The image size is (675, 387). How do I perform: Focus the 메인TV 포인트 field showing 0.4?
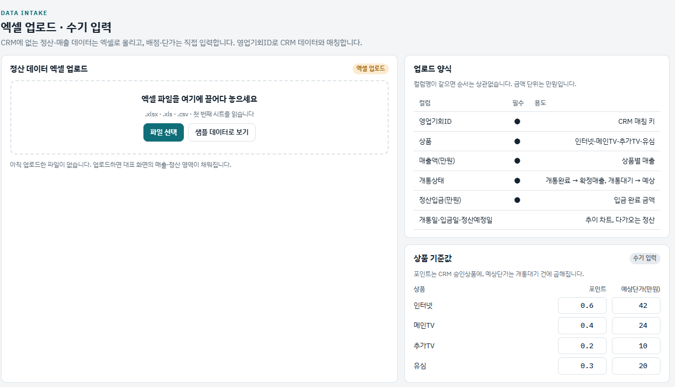(x=582, y=325)
